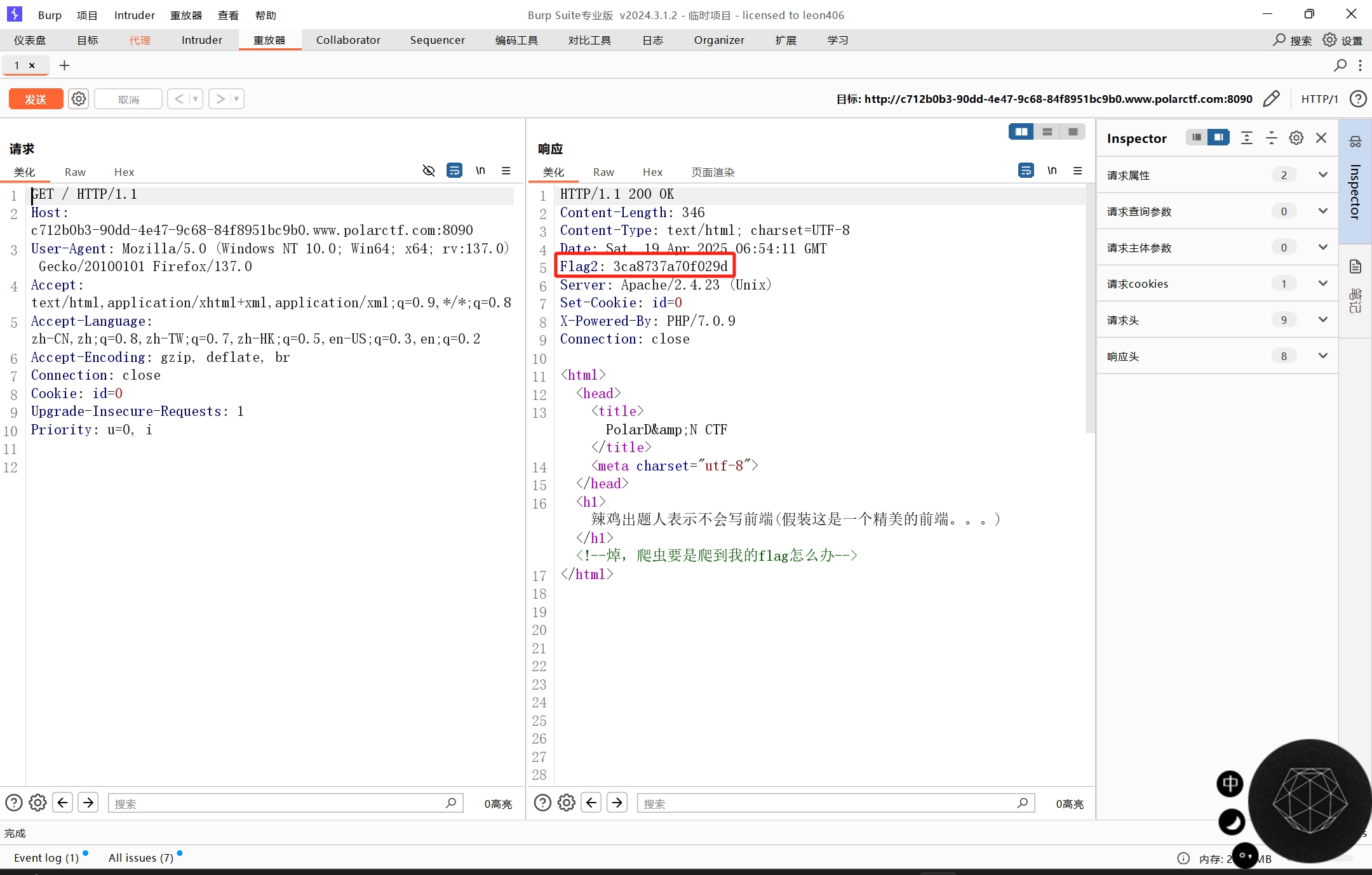Click the pencil icon to edit target
The height and width of the screenshot is (875, 1372).
pos(1272,99)
